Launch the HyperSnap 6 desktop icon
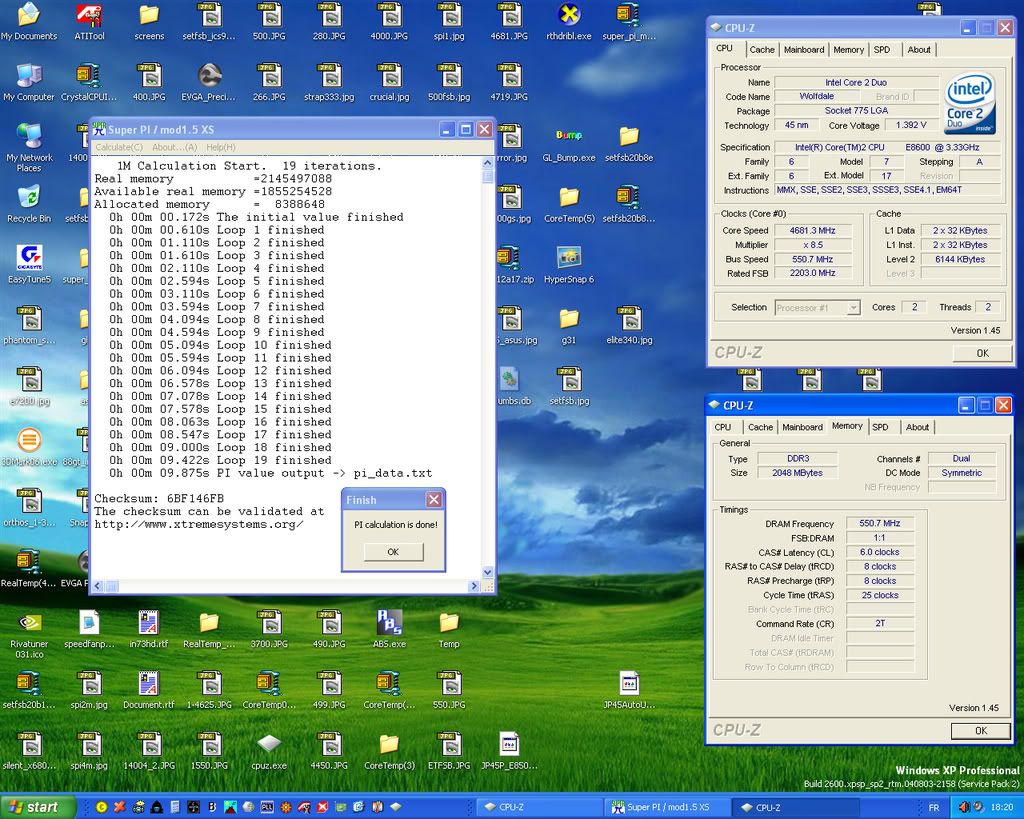The height and width of the screenshot is (819, 1024). point(568,259)
